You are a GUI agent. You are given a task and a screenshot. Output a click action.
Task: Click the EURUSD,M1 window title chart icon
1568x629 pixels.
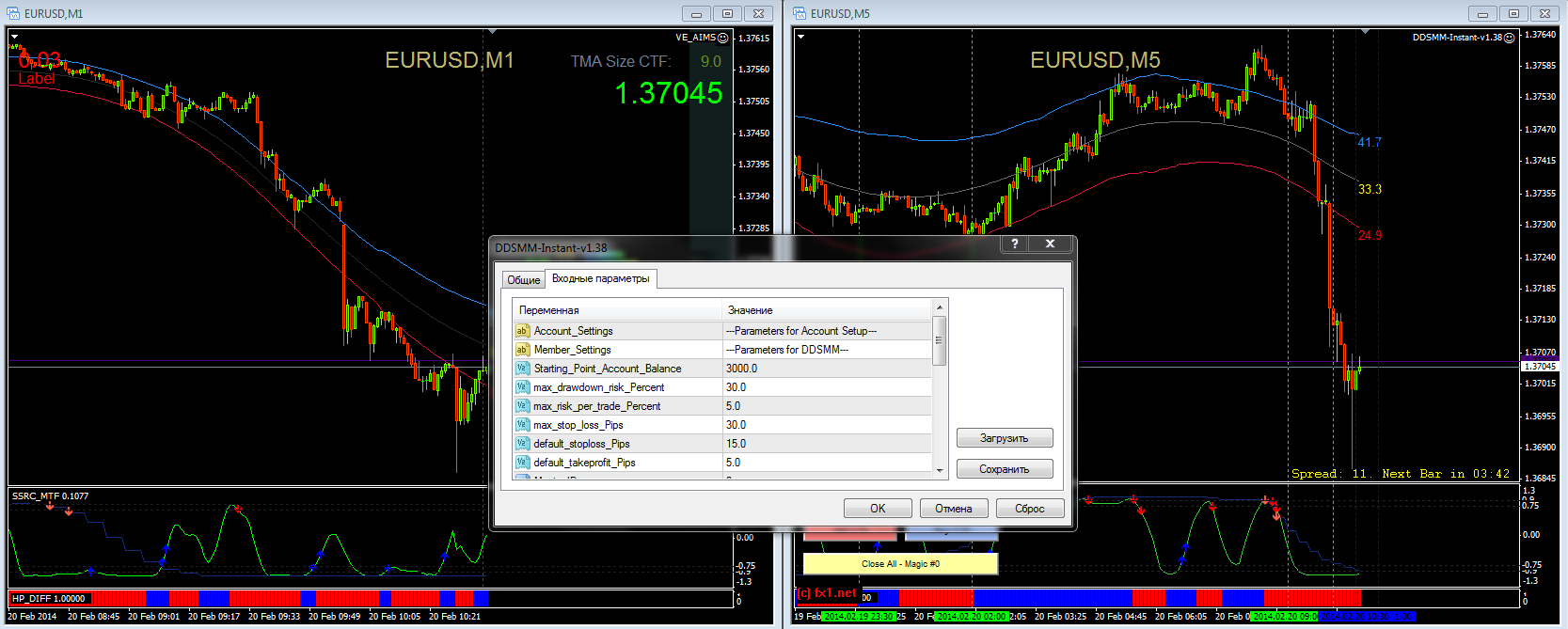[13, 13]
